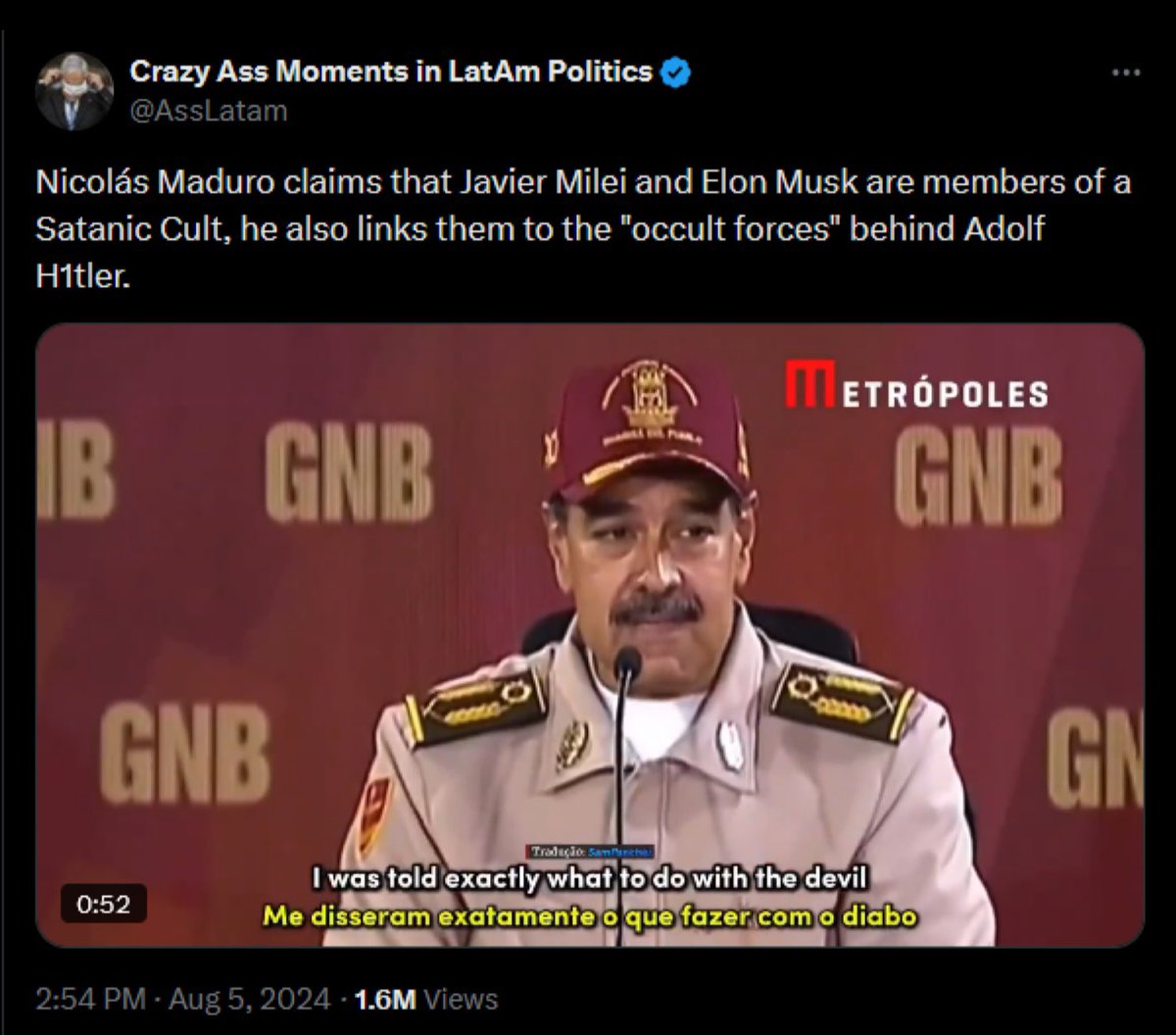1176x1035 pixels.
Task: Open the @AssLatam handle link
Action: click(209, 111)
